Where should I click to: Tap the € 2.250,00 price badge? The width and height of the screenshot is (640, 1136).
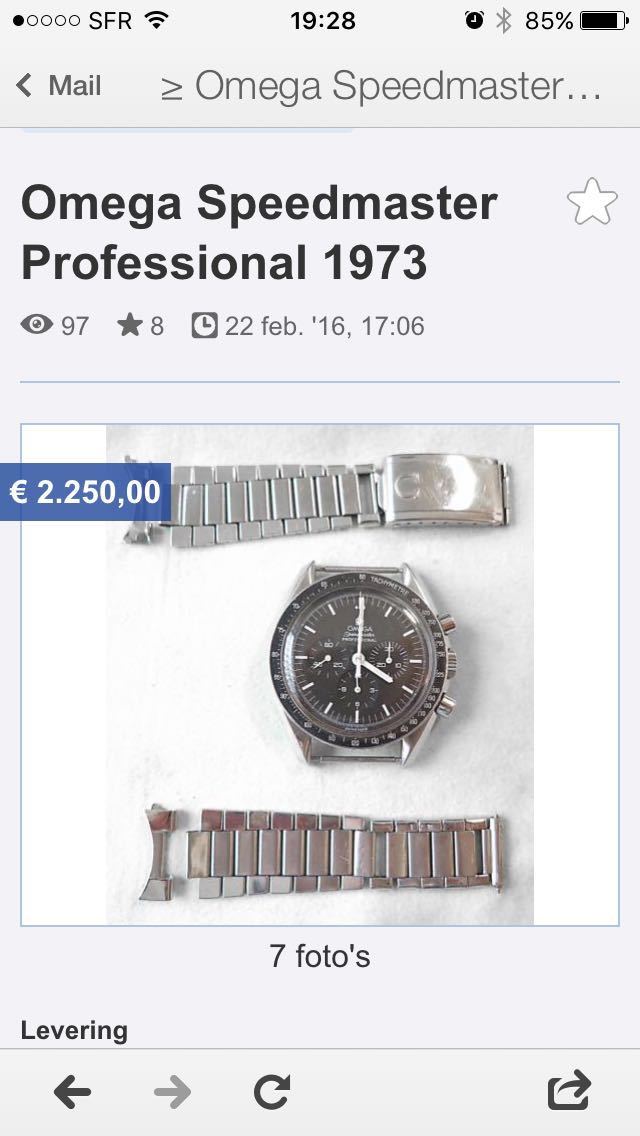point(85,492)
